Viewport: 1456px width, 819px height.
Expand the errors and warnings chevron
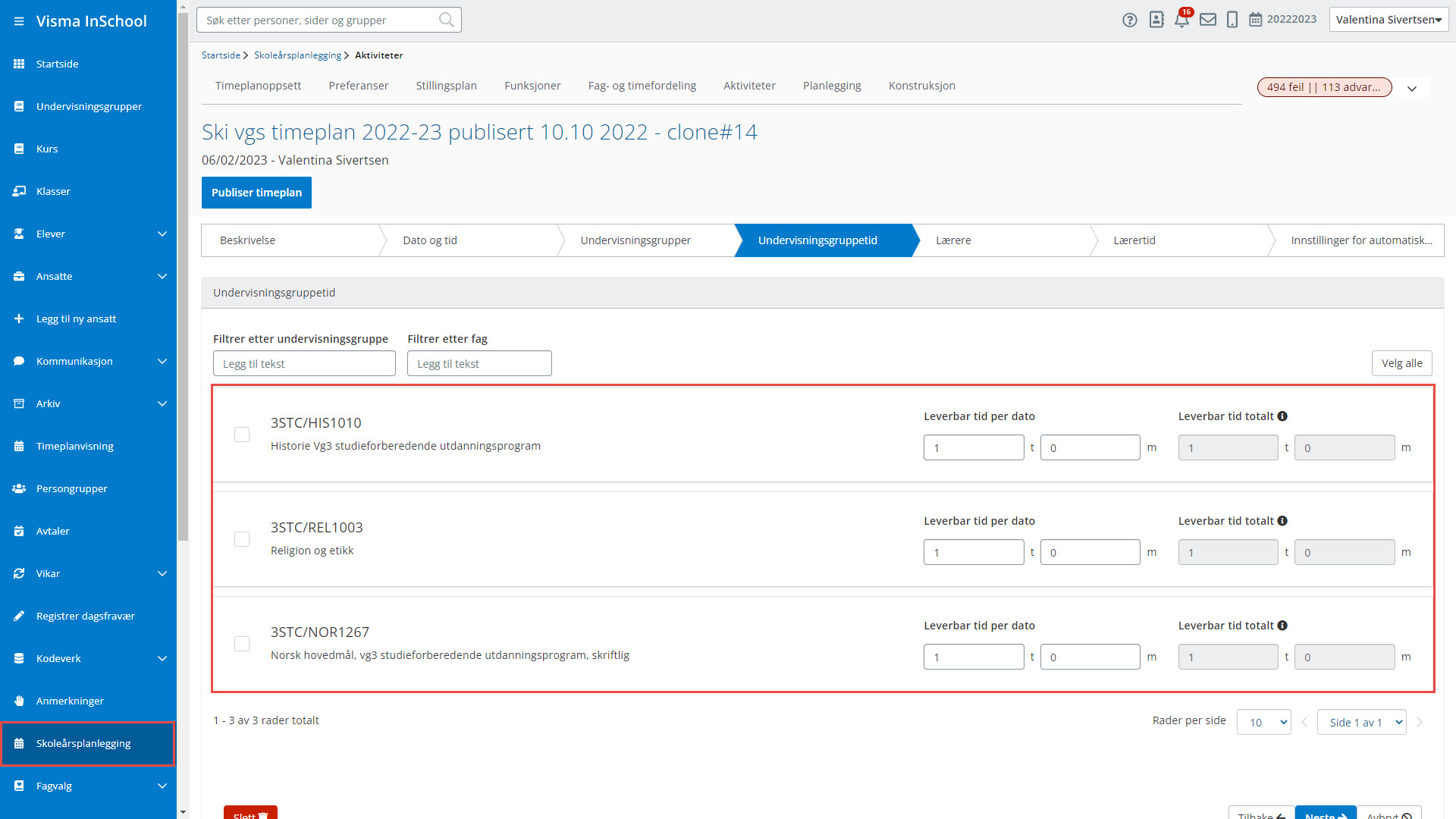point(1412,88)
